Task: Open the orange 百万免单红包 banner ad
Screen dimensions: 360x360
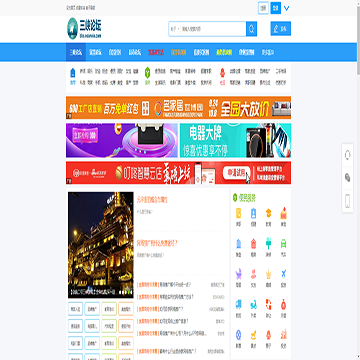Action: click(178, 108)
